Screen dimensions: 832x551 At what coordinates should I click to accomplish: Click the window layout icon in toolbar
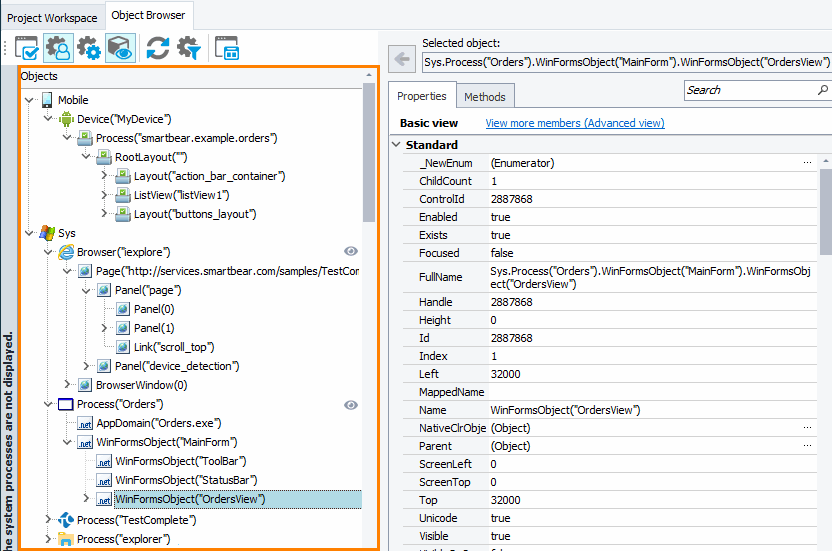pos(228,47)
